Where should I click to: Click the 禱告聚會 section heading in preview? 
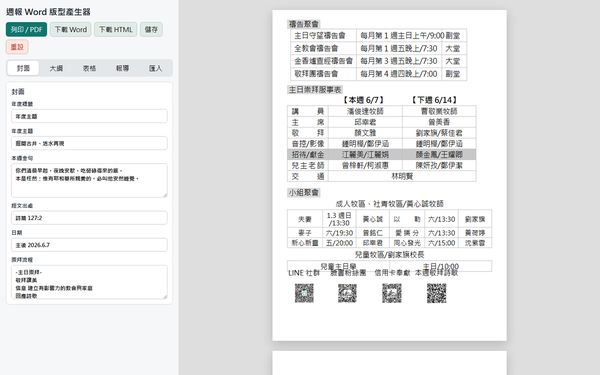pyautogui.click(x=304, y=24)
